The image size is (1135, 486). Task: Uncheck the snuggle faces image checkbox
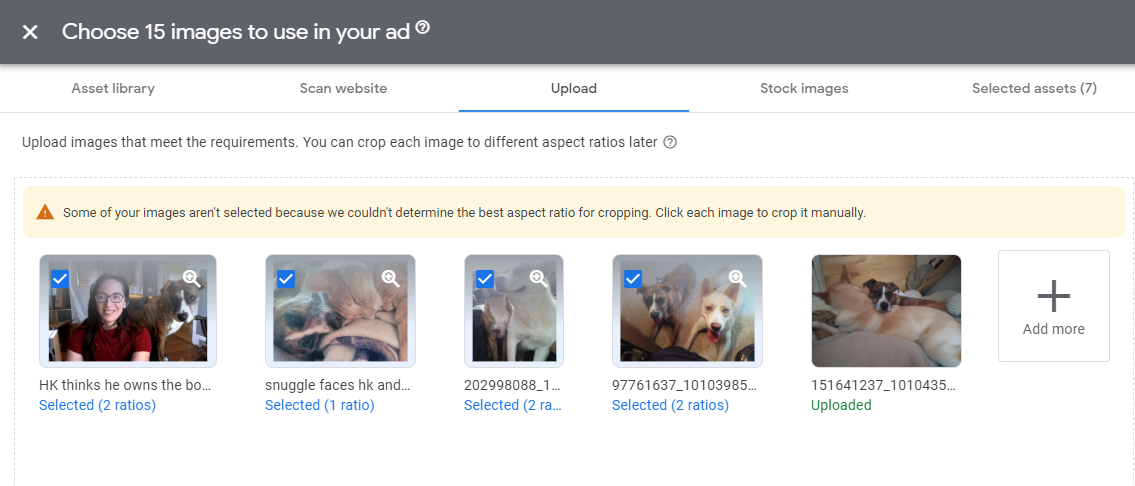[x=286, y=279]
